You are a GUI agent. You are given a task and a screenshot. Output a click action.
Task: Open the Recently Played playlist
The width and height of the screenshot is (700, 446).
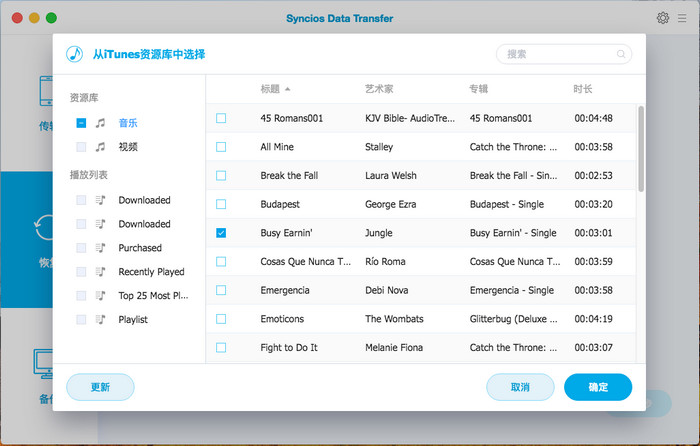tap(151, 271)
